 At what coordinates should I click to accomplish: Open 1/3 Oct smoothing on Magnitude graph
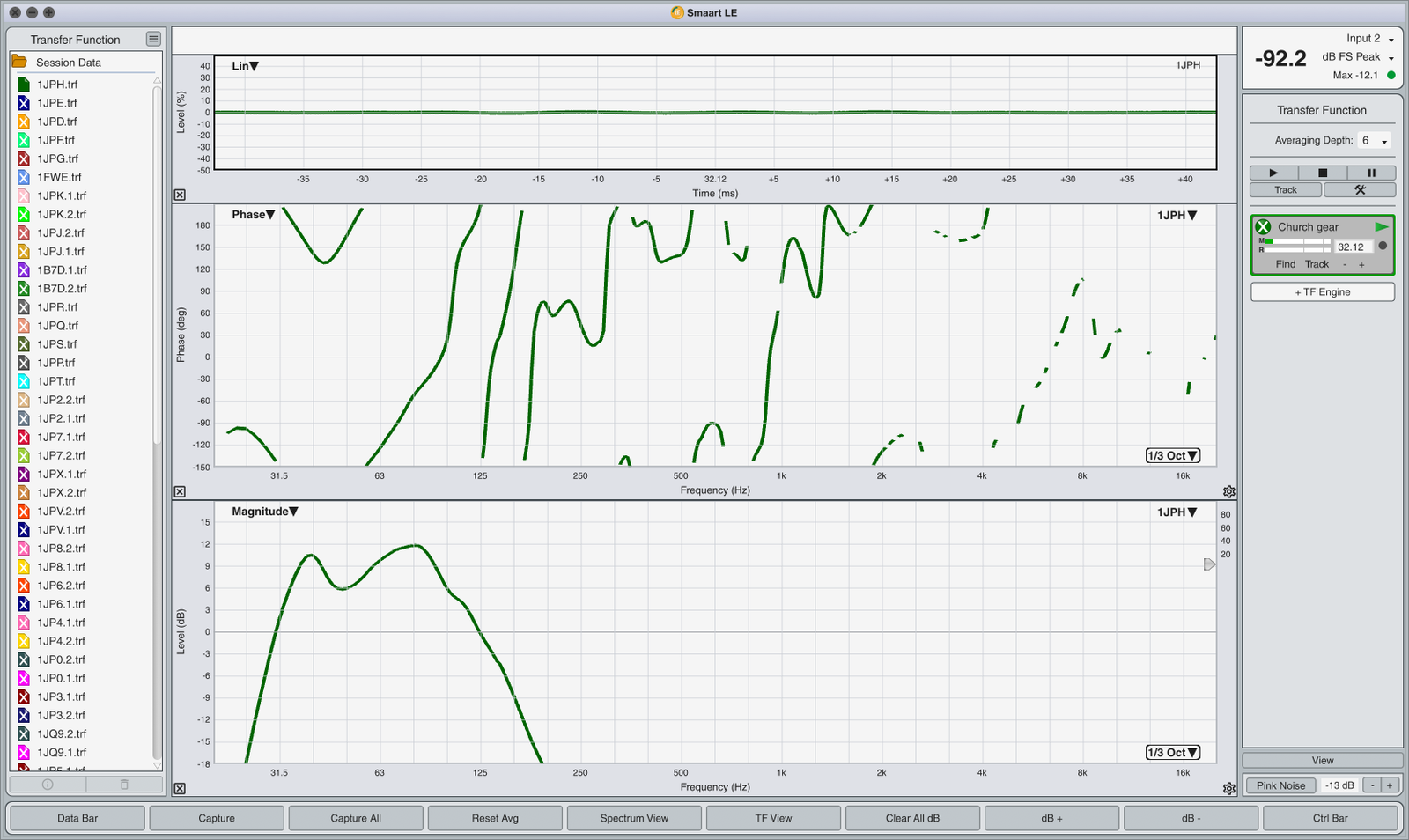pyautogui.click(x=1173, y=752)
